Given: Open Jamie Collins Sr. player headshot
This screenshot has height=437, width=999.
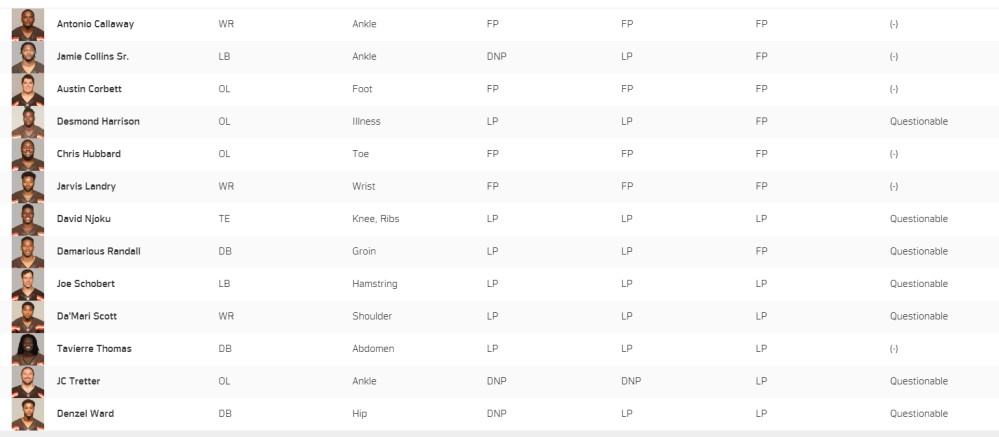Looking at the screenshot, I should [28, 57].
